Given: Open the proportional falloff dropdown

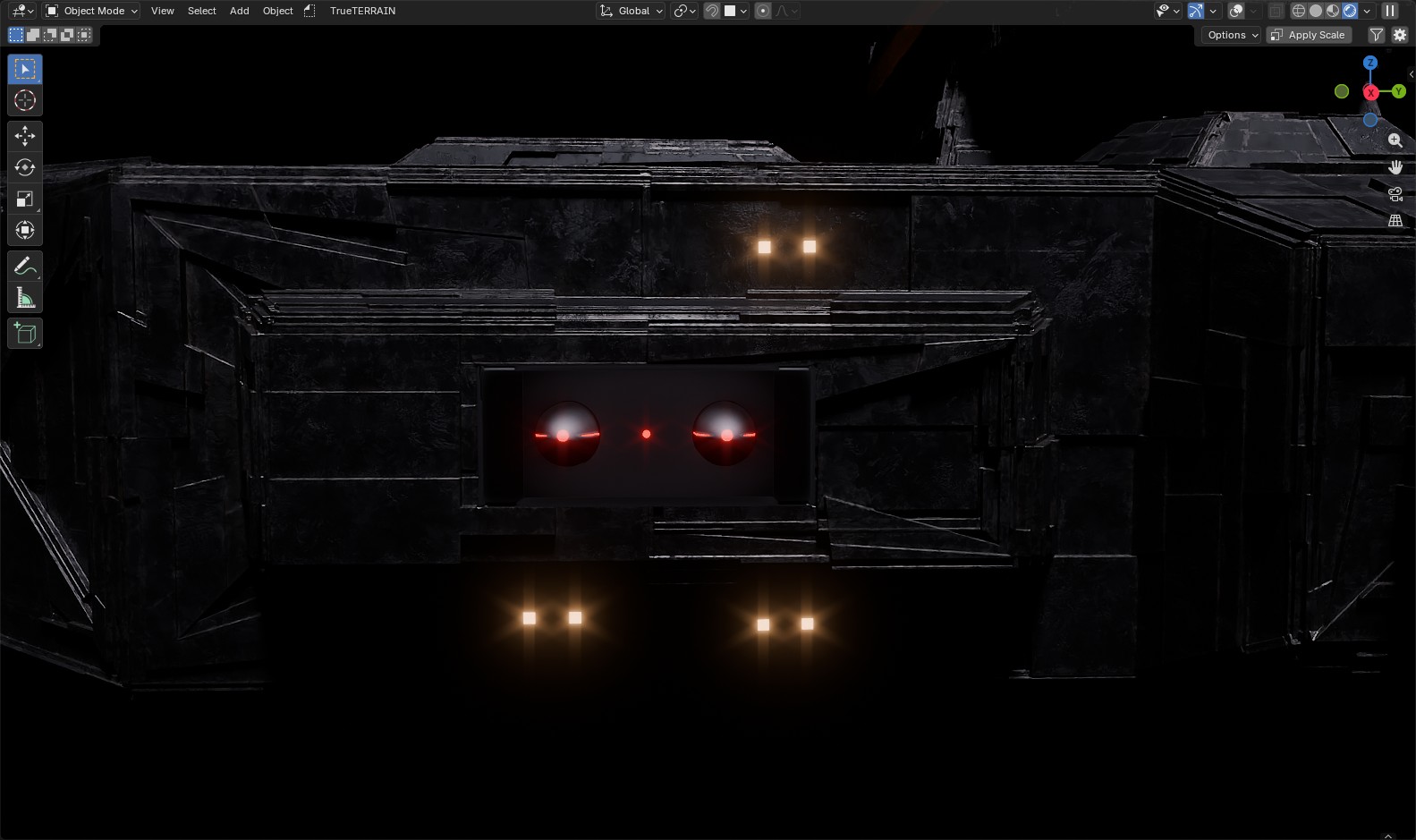Looking at the screenshot, I should click(x=786, y=11).
